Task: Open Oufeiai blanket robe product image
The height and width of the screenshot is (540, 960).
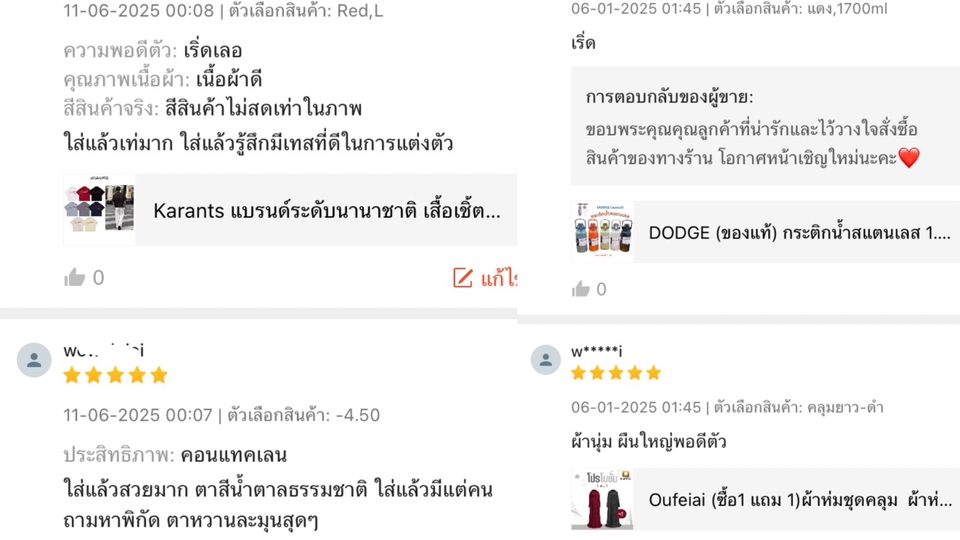Action: click(x=602, y=499)
